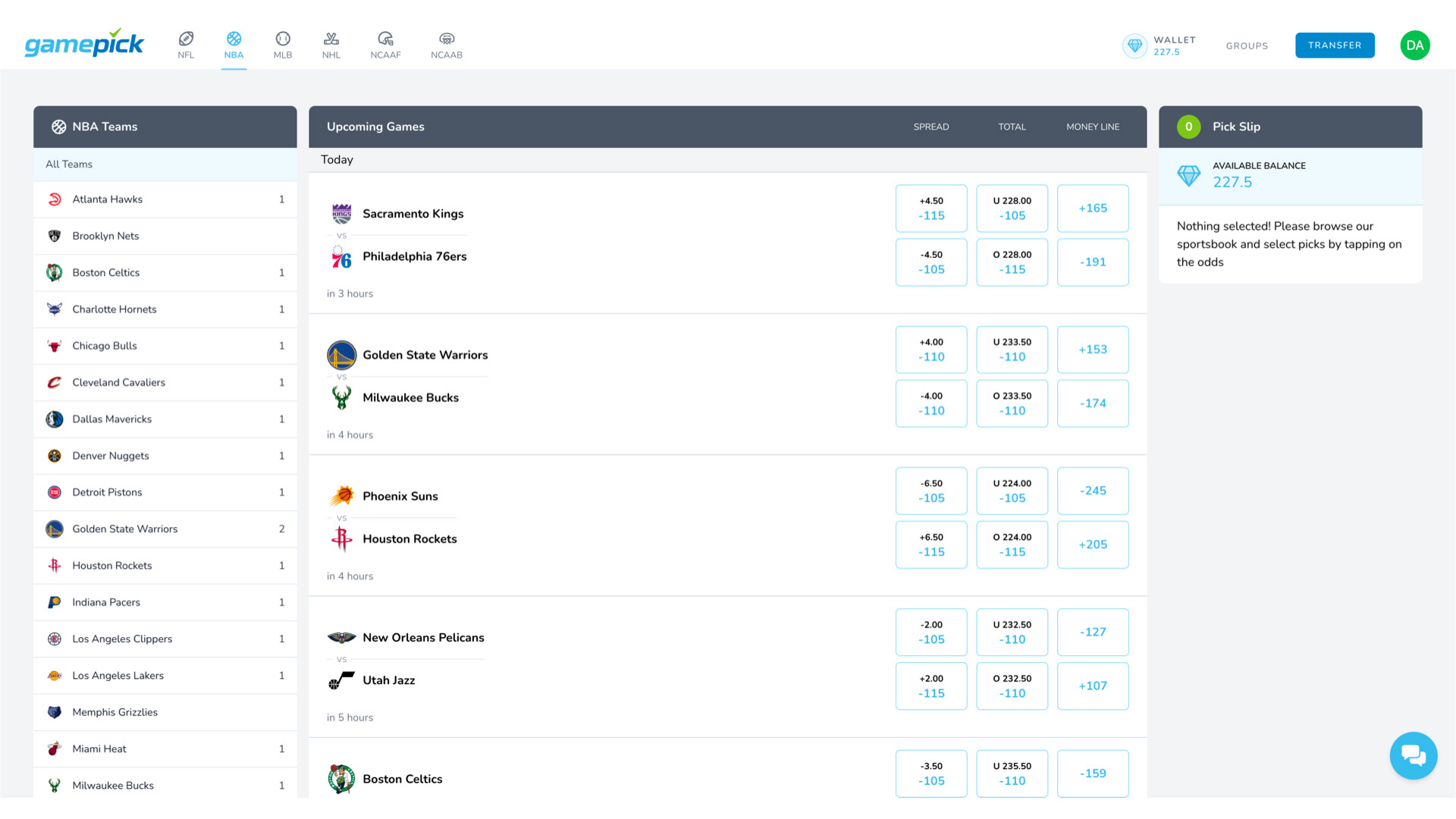Screen dimensions: 1456x819
Task: Click the Charlotte Hornets logo in team list
Action: point(55,309)
